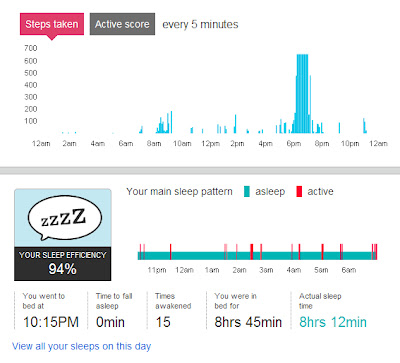This screenshot has height=363, width=400.
Task: Click the active marker cluster after 6am
Action: [375, 252]
